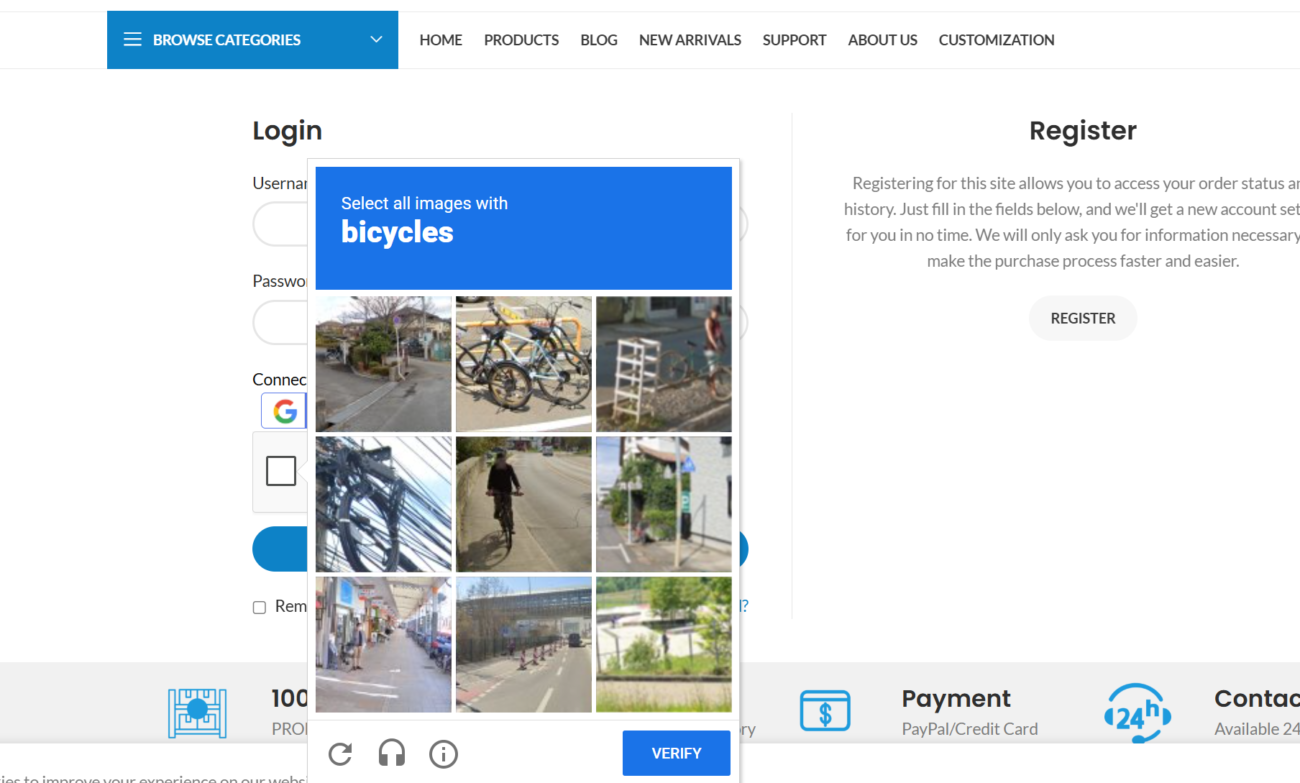Click the Username input field
This screenshot has height=783, width=1300.
pyautogui.click(x=280, y=225)
